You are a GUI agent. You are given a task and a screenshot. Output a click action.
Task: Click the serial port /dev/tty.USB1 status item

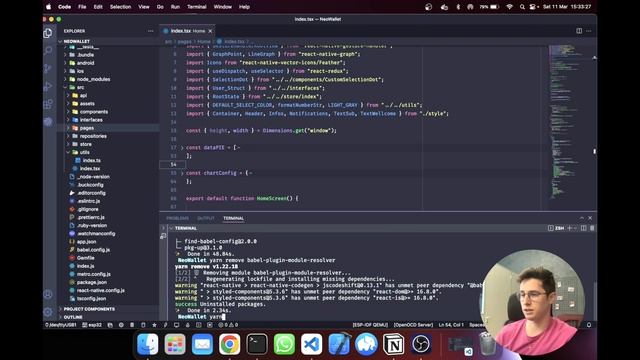click(61, 325)
